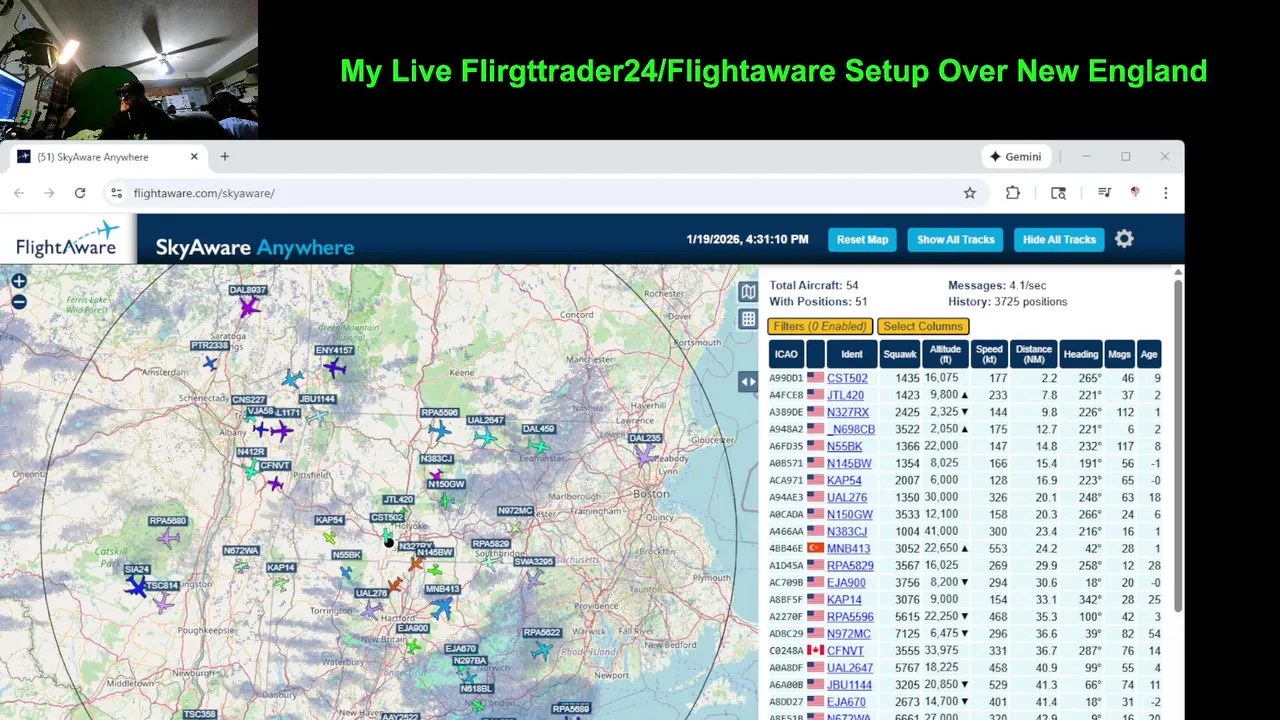This screenshot has width=1280, height=720.
Task: Reload the page with refresh icon
Action: point(80,193)
